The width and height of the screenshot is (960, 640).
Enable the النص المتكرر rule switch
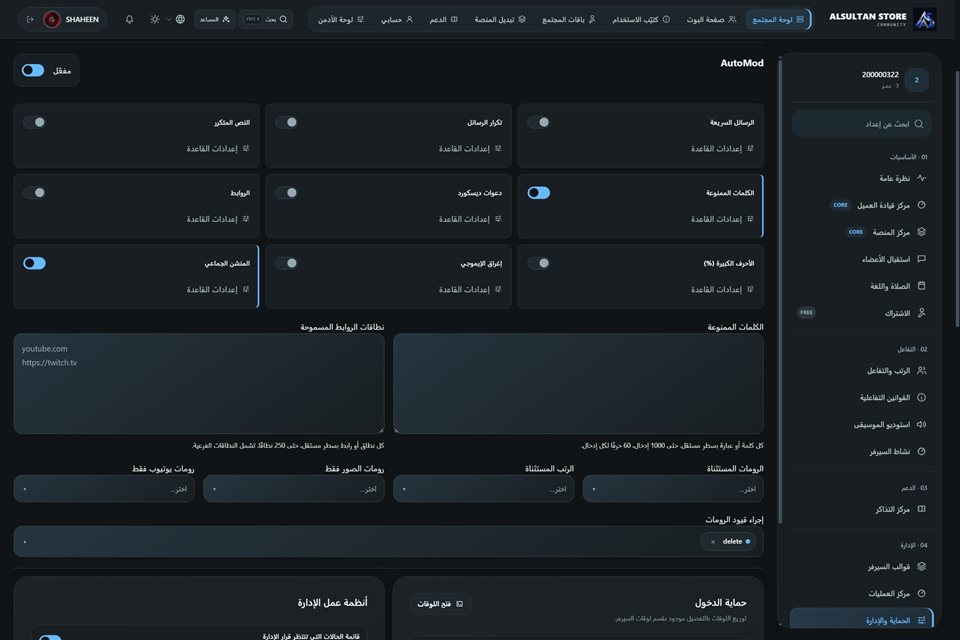pos(34,122)
